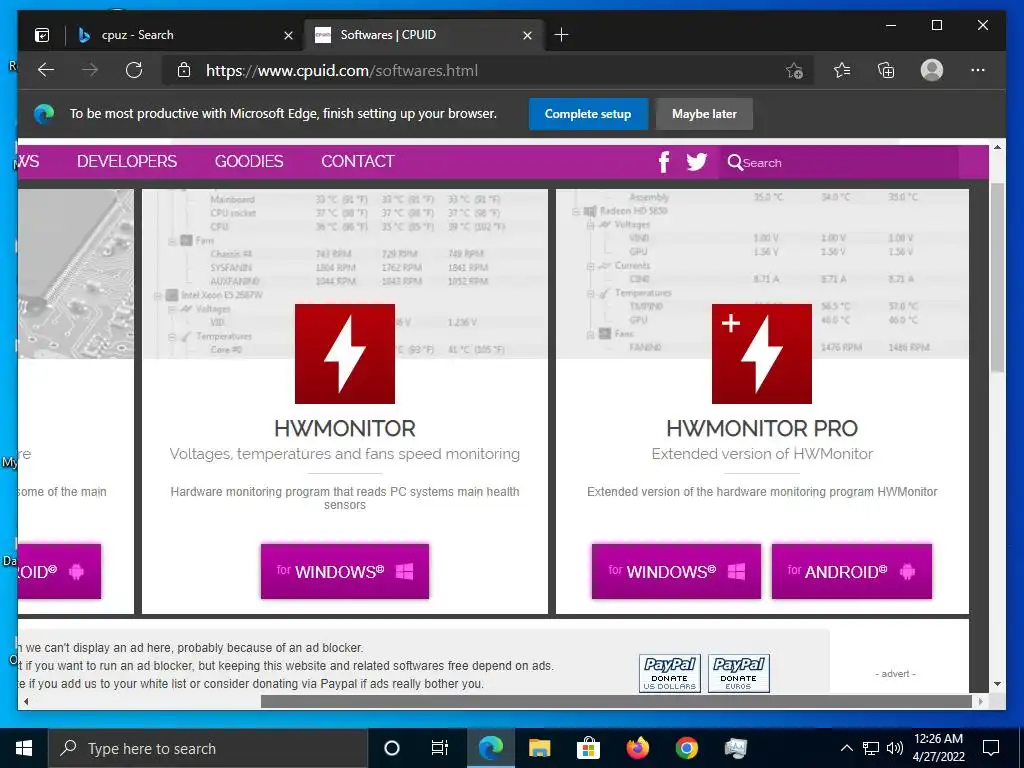
Task: Open Microsoft Store from taskbar
Action: [588, 748]
